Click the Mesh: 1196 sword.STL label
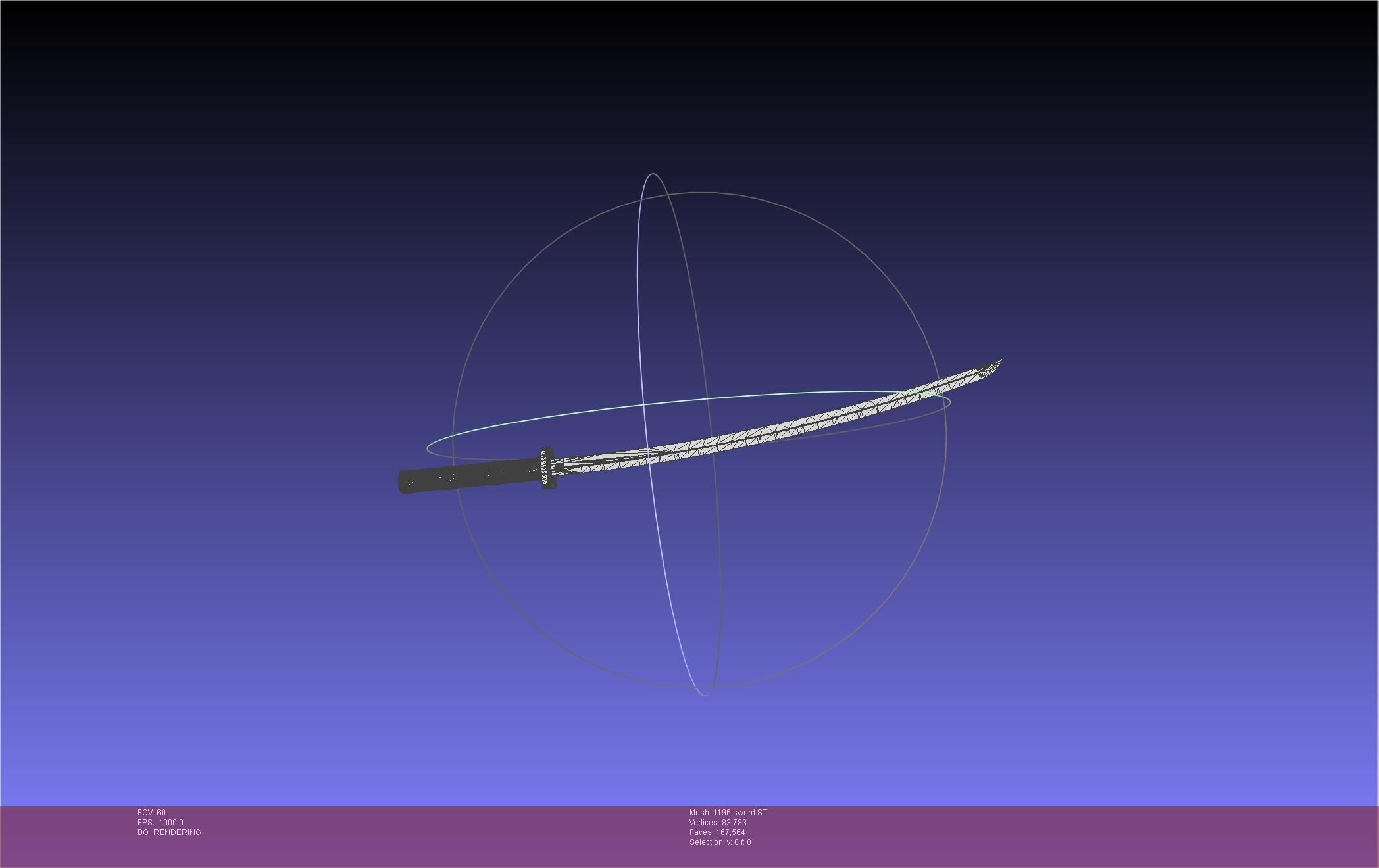Screen dimensions: 1379x868 [x=730, y=813]
